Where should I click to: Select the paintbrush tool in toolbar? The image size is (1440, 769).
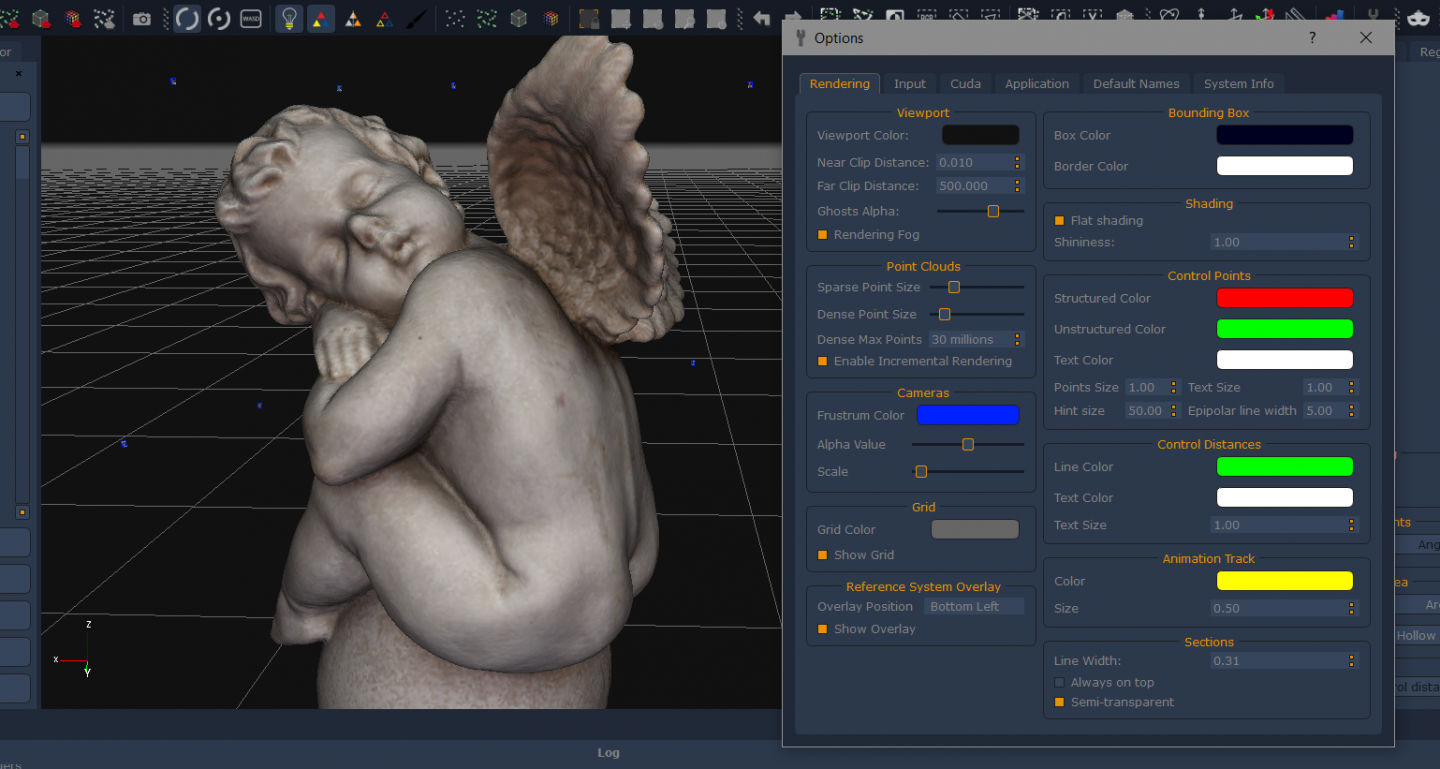coord(417,19)
